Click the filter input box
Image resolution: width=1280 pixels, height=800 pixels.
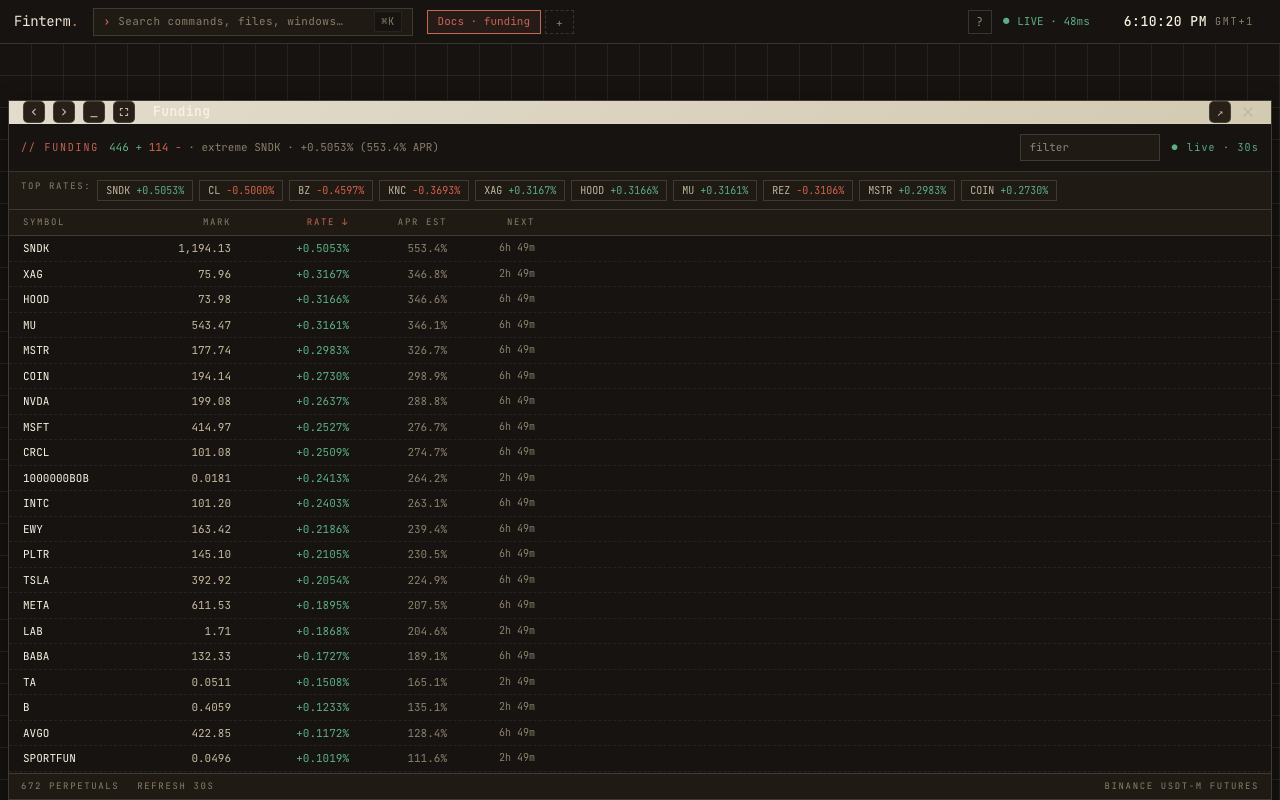tap(1090, 148)
